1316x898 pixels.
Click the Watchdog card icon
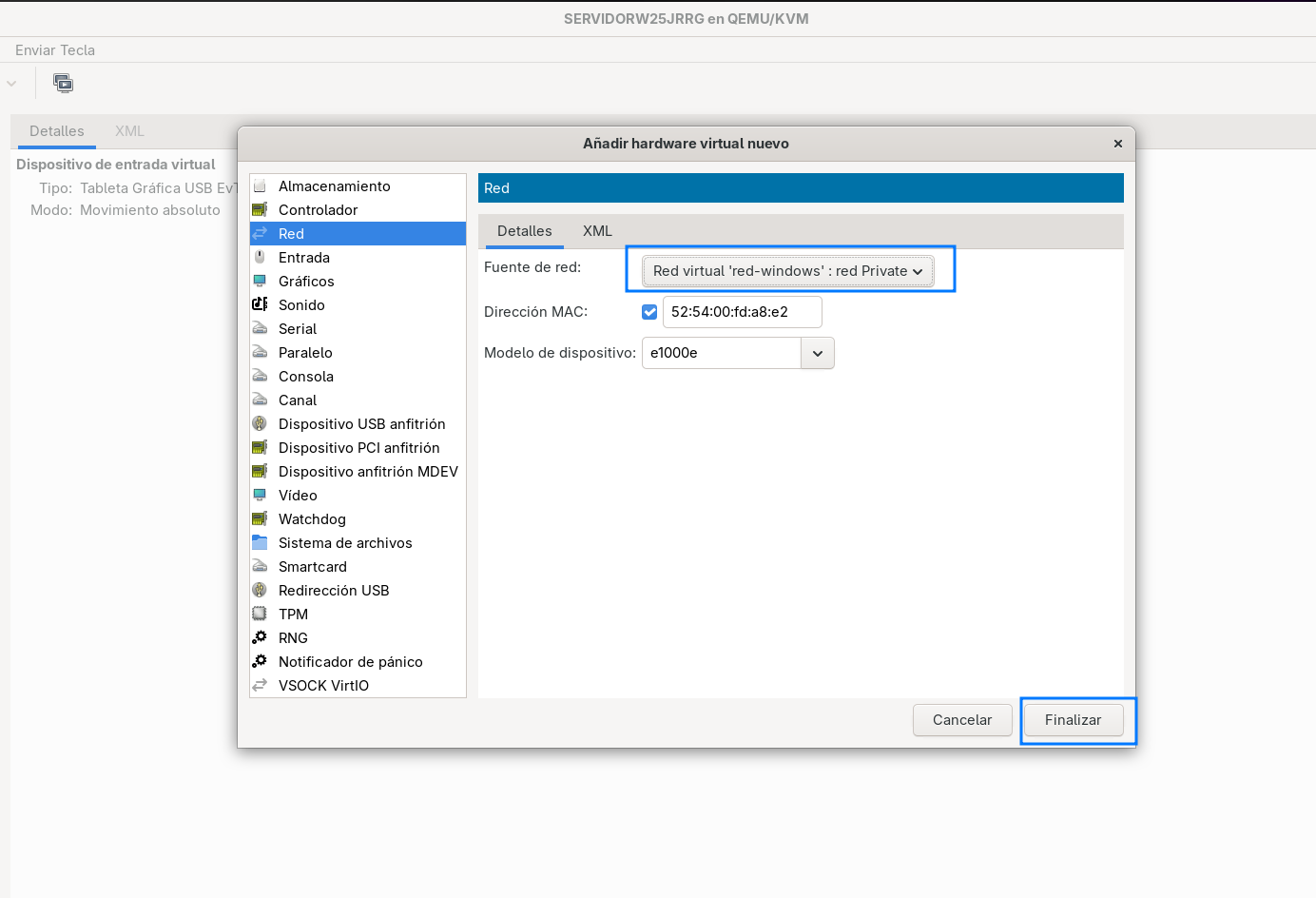coord(260,519)
